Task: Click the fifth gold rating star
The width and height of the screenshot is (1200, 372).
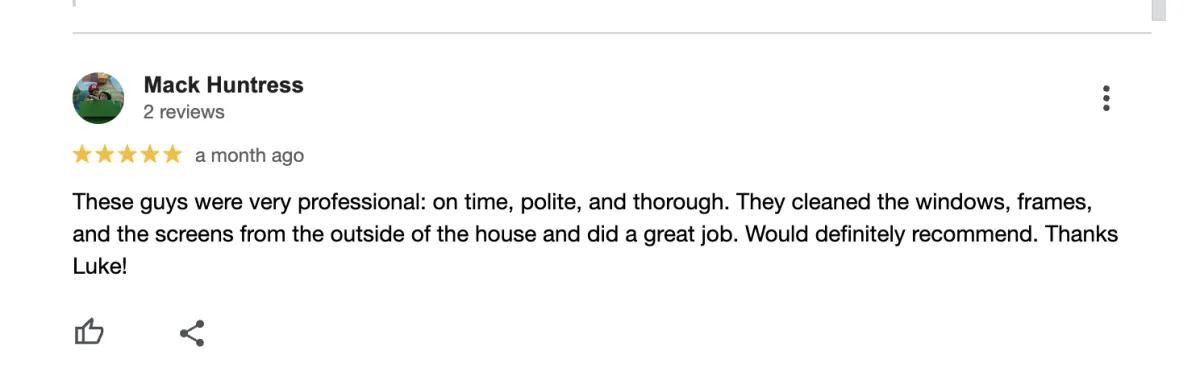Action: click(172, 155)
